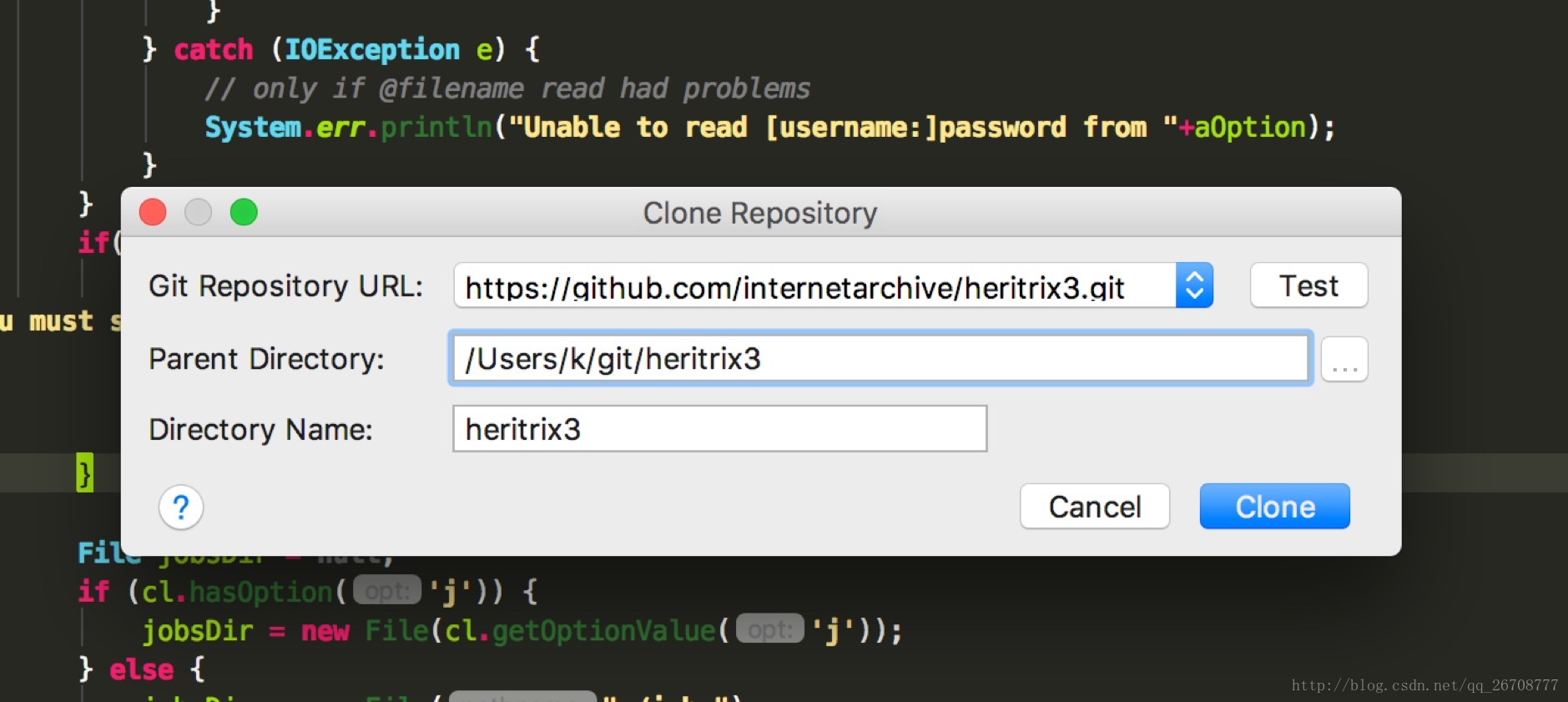Cancel the Clone Repository dialog
Screen dimensions: 1568x702
click(x=1095, y=506)
